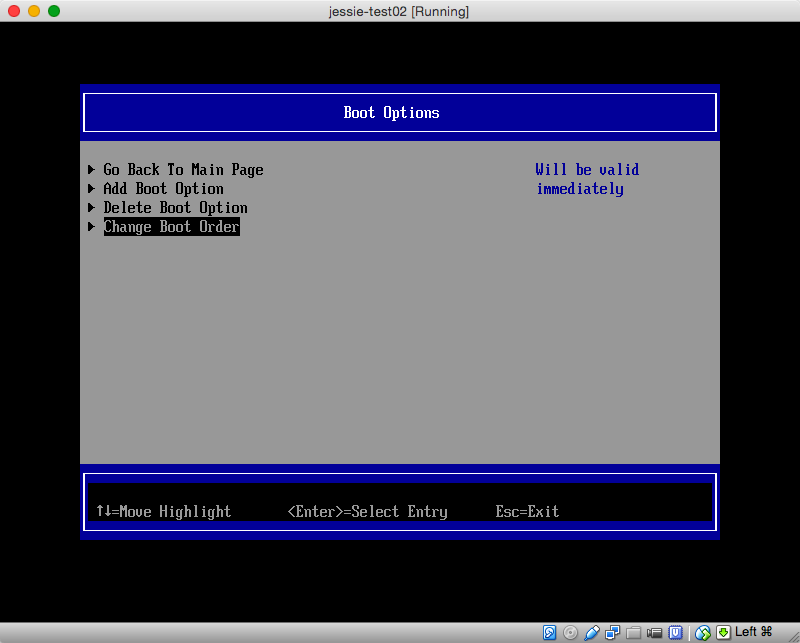Click the window resize grip in corner
Image resolution: width=800 pixels, height=643 pixels.
point(793,636)
